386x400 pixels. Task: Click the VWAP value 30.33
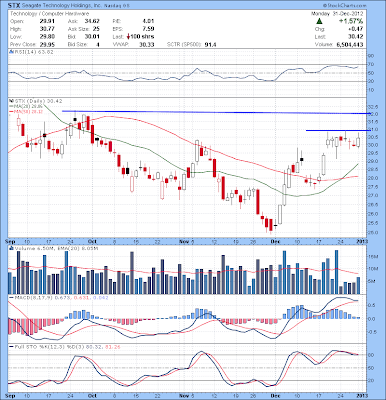coord(147,44)
